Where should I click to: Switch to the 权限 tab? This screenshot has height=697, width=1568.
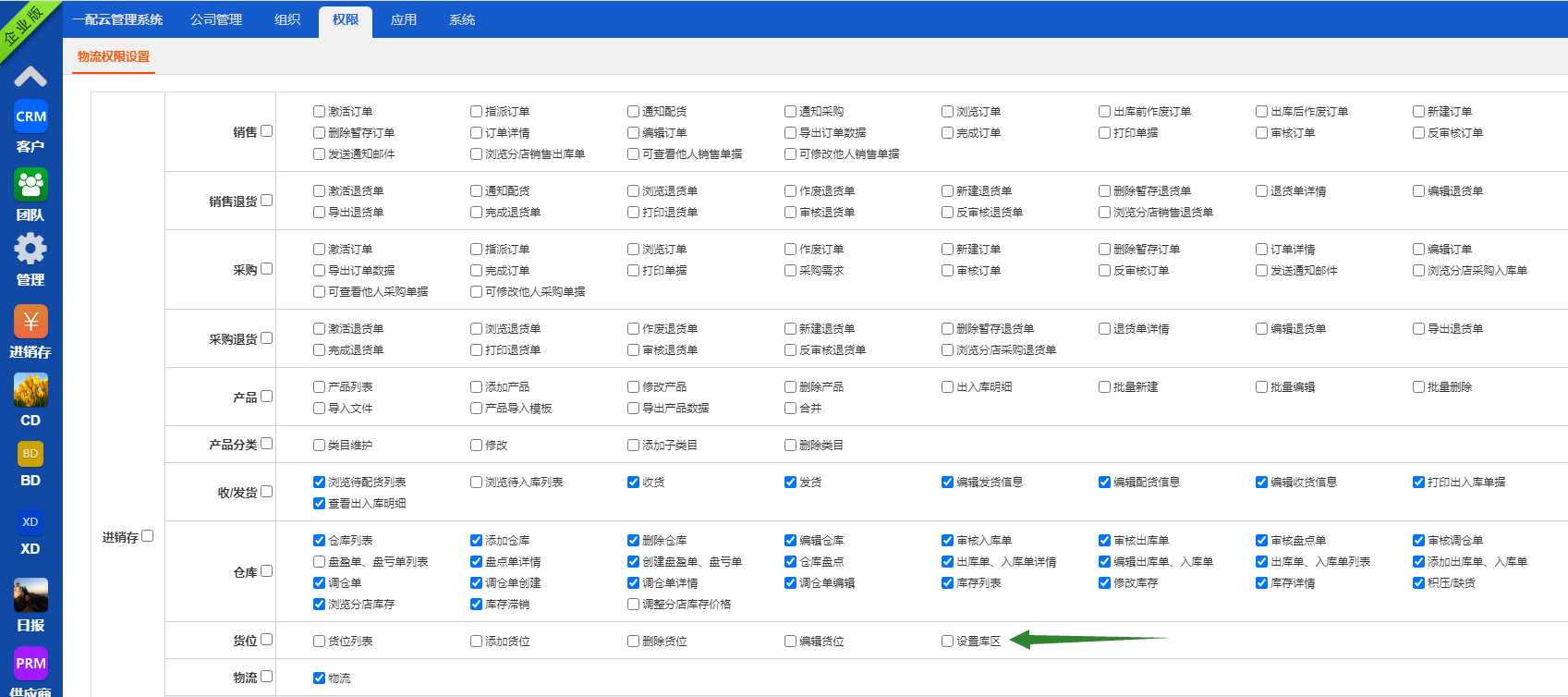(x=345, y=19)
